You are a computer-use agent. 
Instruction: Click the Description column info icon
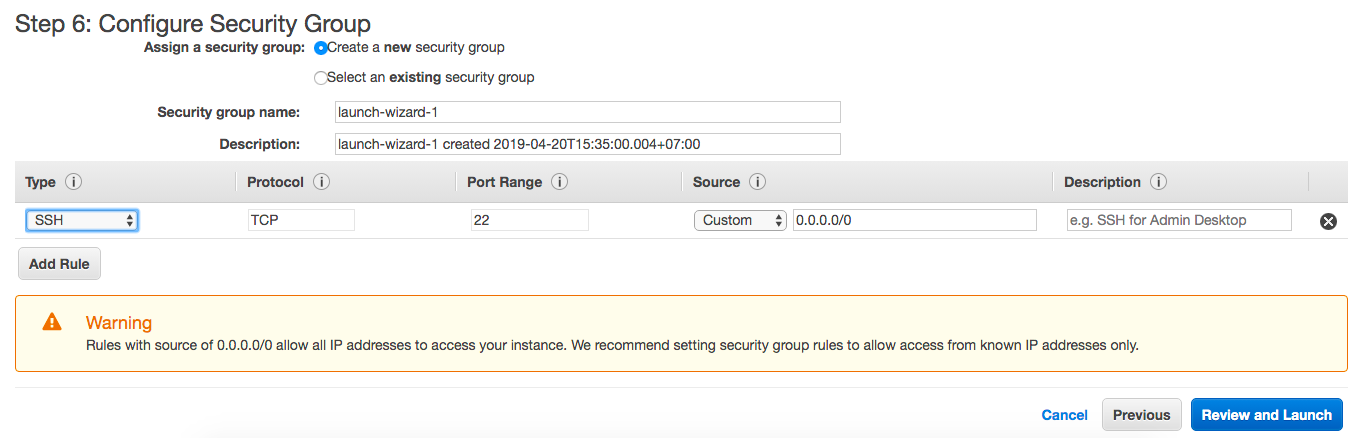coord(1159,182)
